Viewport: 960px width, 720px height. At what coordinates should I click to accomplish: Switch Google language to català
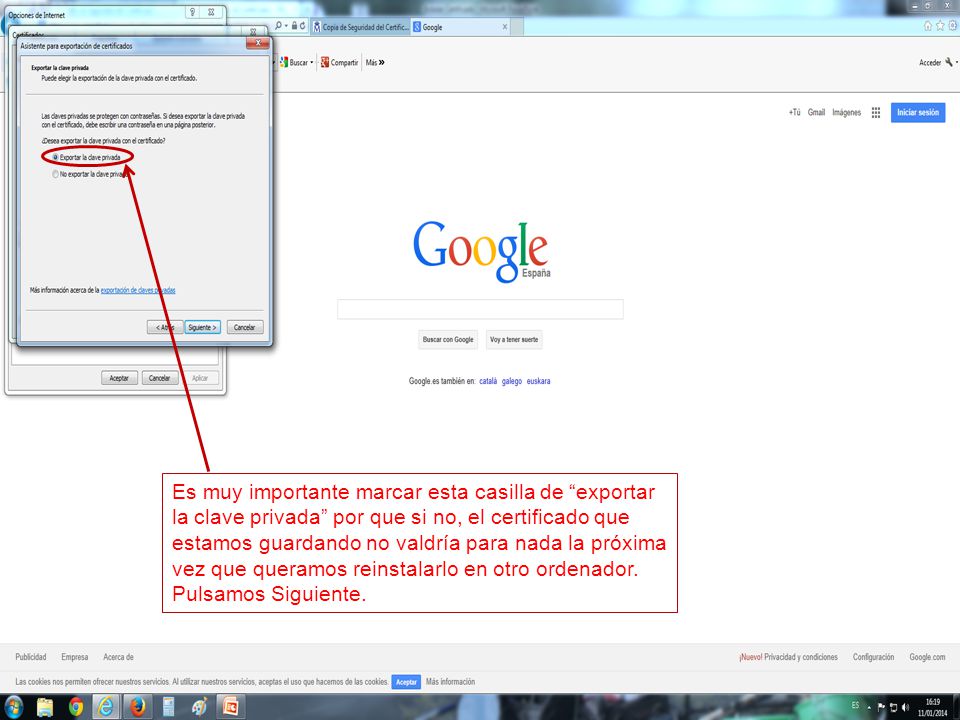click(x=488, y=381)
